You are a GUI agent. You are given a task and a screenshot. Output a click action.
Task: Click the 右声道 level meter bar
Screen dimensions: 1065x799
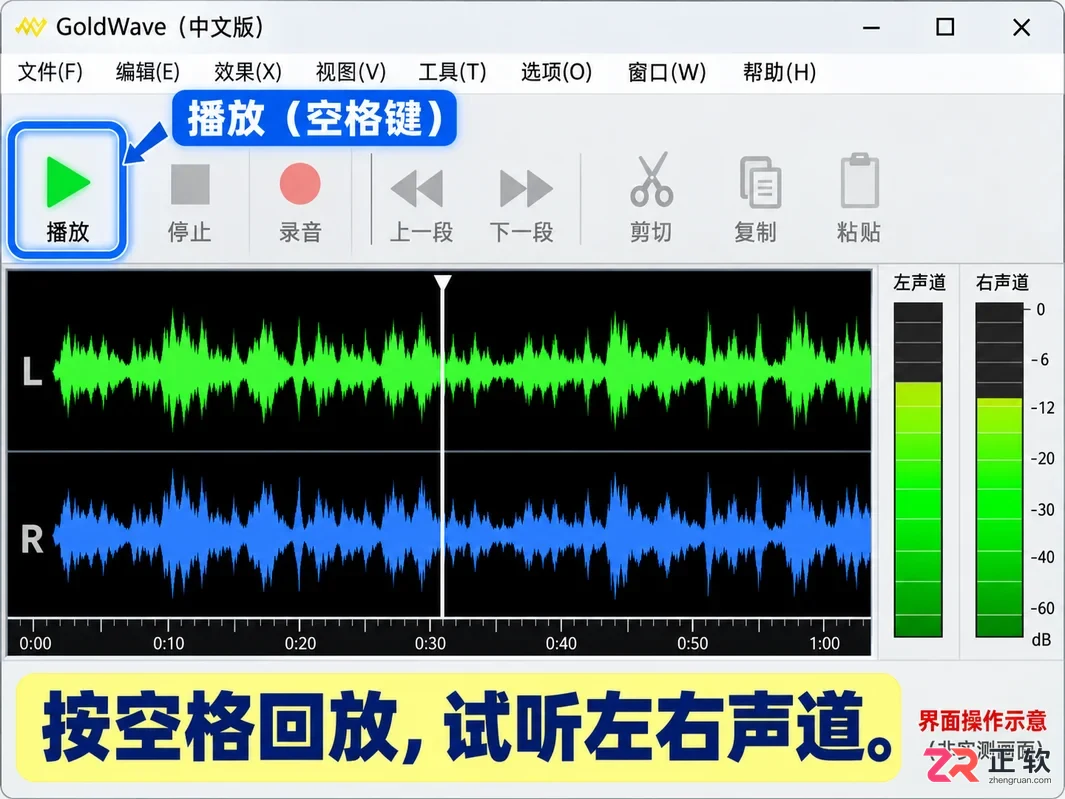coord(999,470)
